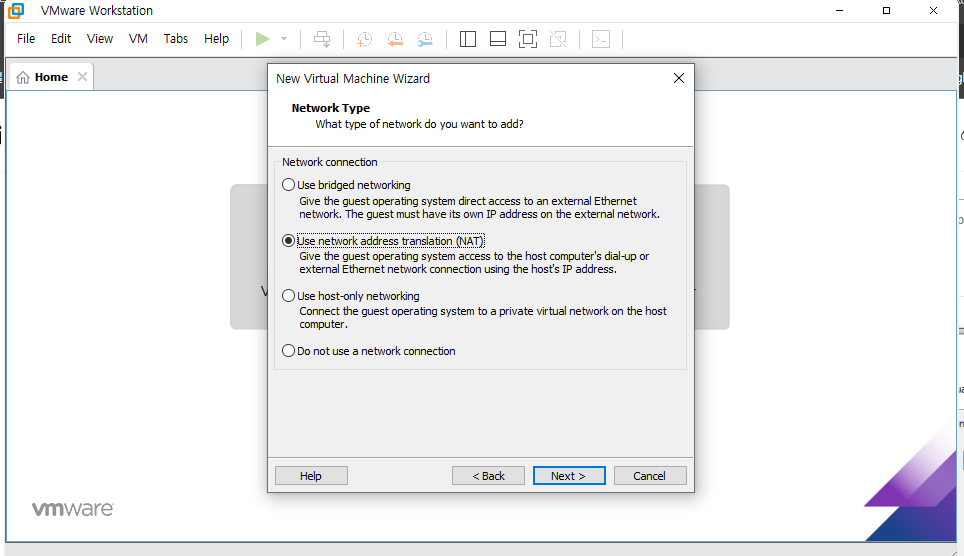Click the Next > button
The height and width of the screenshot is (556, 964).
click(x=569, y=475)
